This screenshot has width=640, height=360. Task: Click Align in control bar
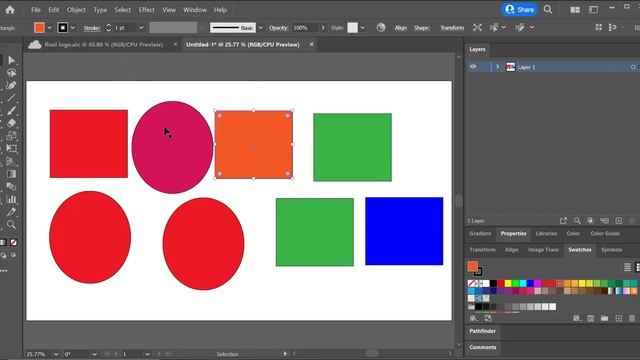pyautogui.click(x=400, y=28)
